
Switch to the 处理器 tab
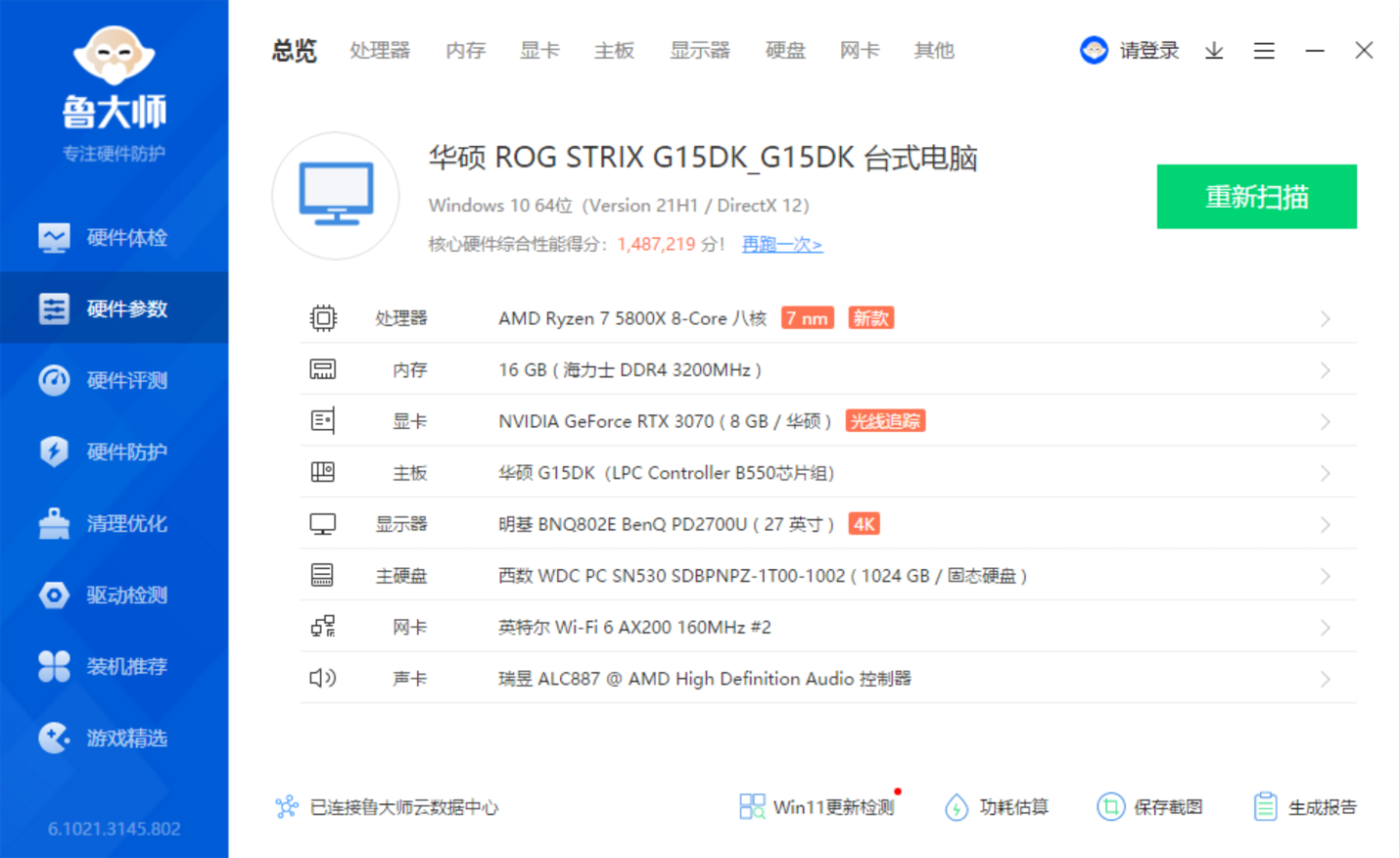(x=380, y=51)
